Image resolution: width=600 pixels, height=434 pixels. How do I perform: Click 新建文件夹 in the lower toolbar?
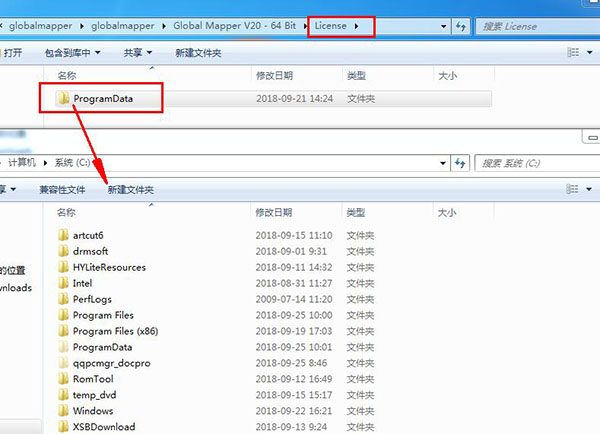click(x=130, y=189)
